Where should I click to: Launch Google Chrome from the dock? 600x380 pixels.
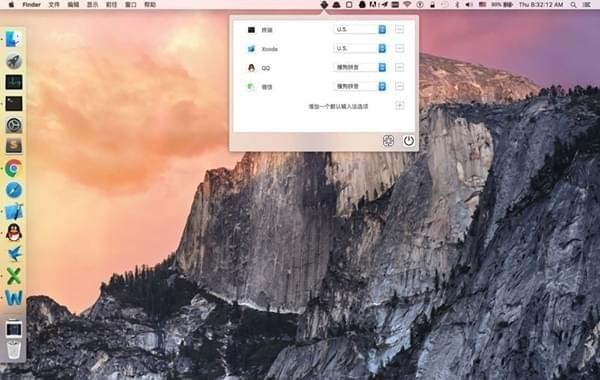pos(14,168)
